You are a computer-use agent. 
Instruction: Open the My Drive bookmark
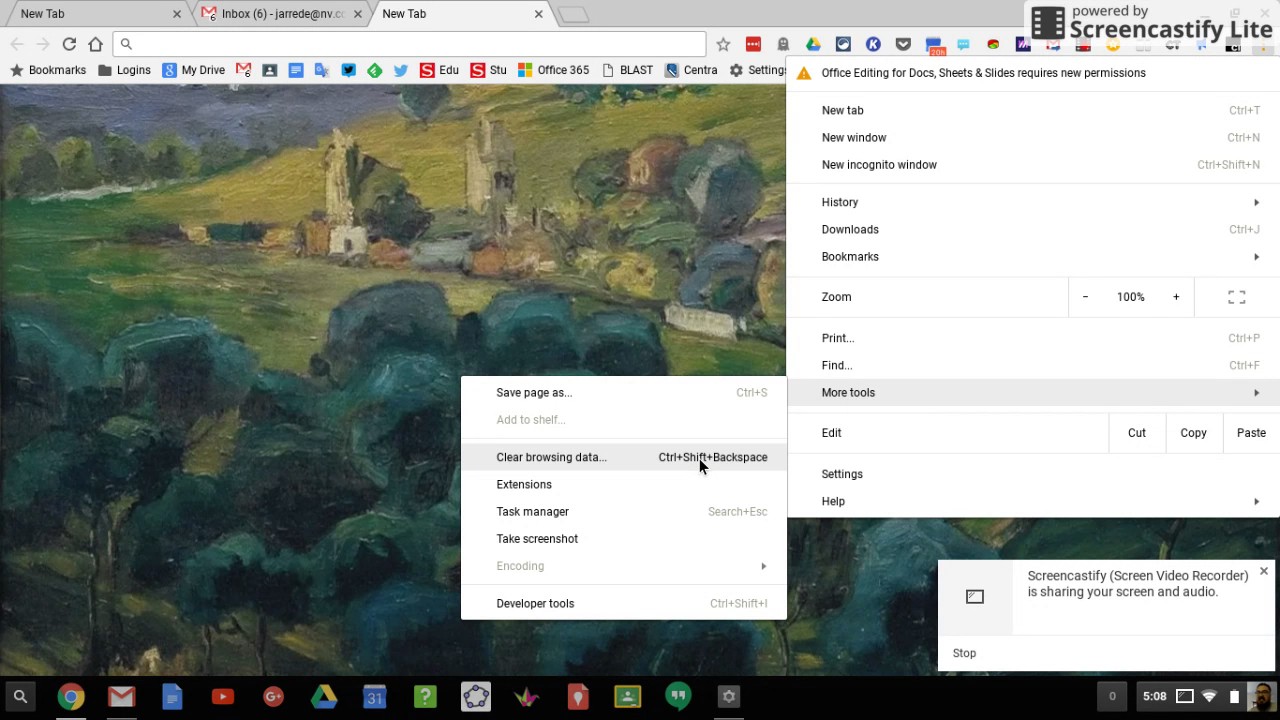(194, 70)
